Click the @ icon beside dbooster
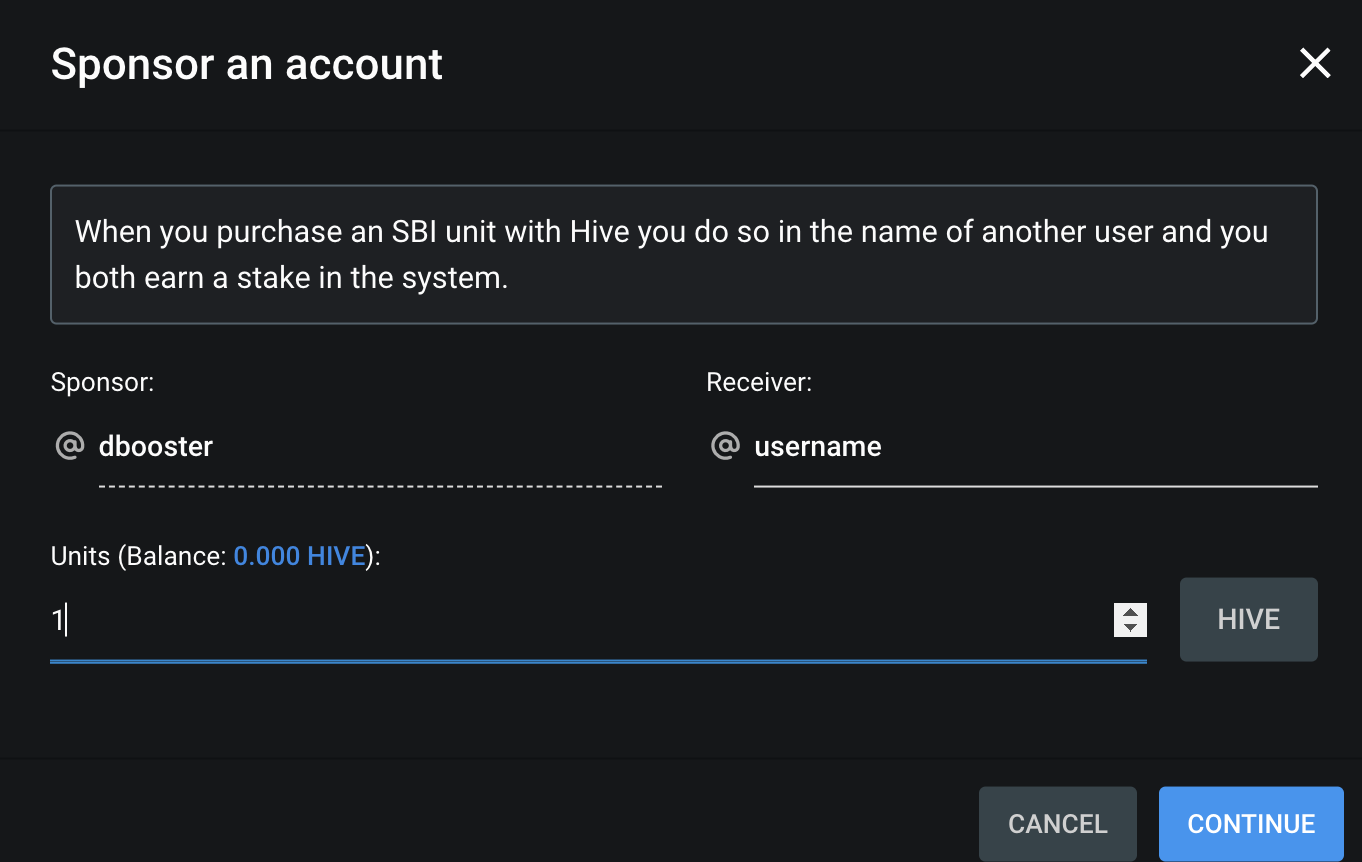This screenshot has height=862, width=1362. (69, 445)
